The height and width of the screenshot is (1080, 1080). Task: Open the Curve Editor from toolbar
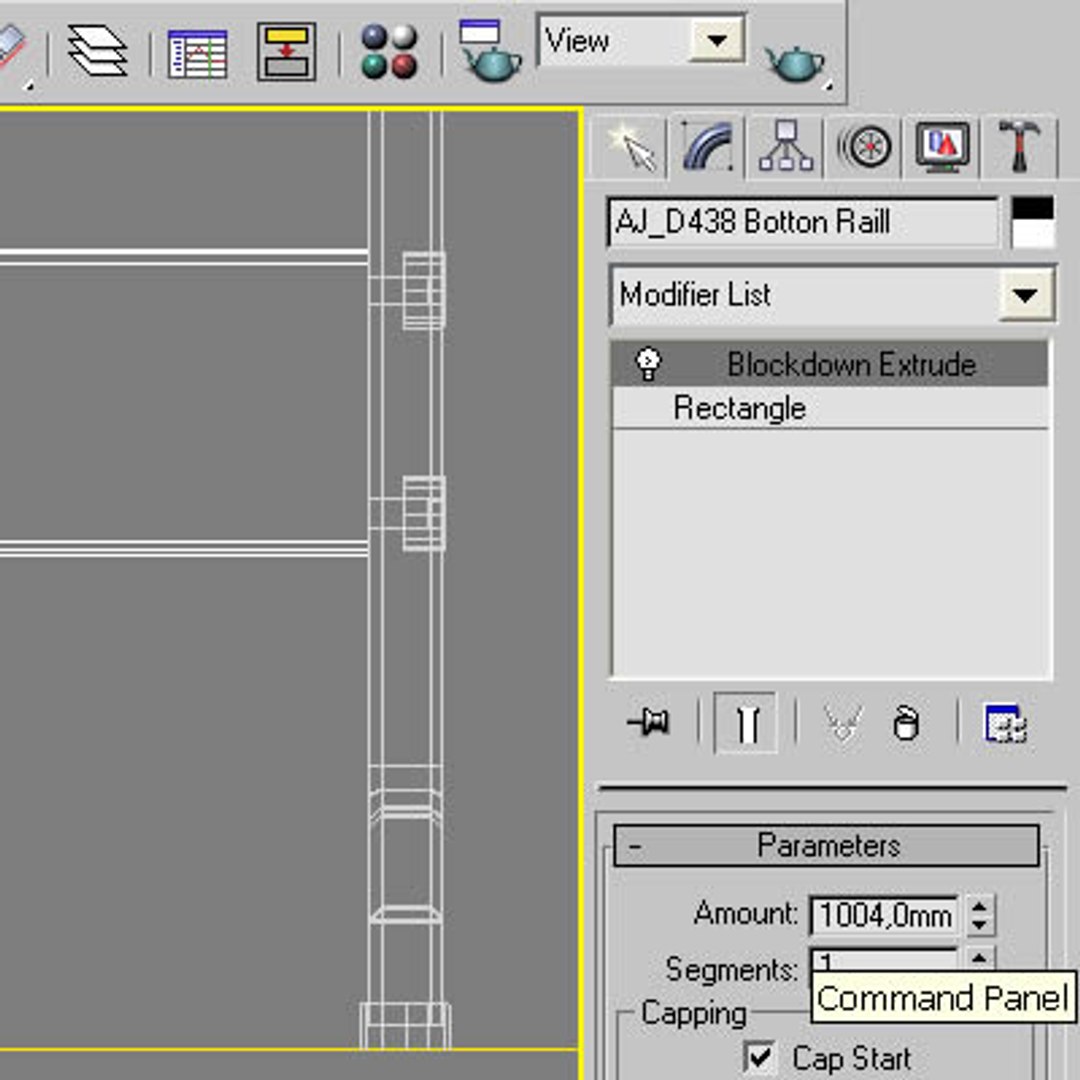click(x=197, y=53)
